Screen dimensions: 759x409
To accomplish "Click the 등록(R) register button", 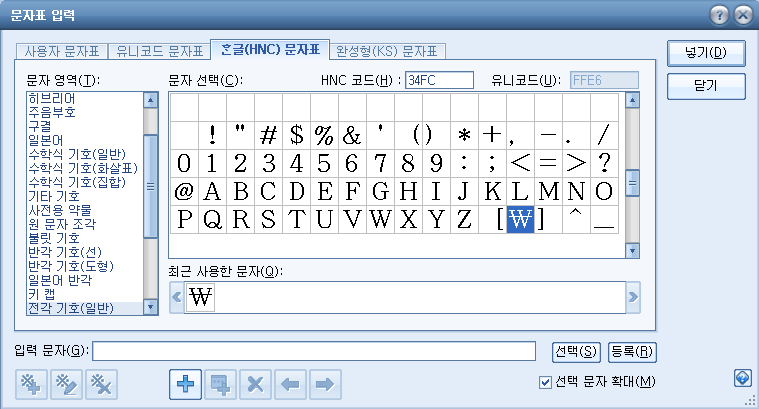I will pyautogui.click(x=632, y=351).
